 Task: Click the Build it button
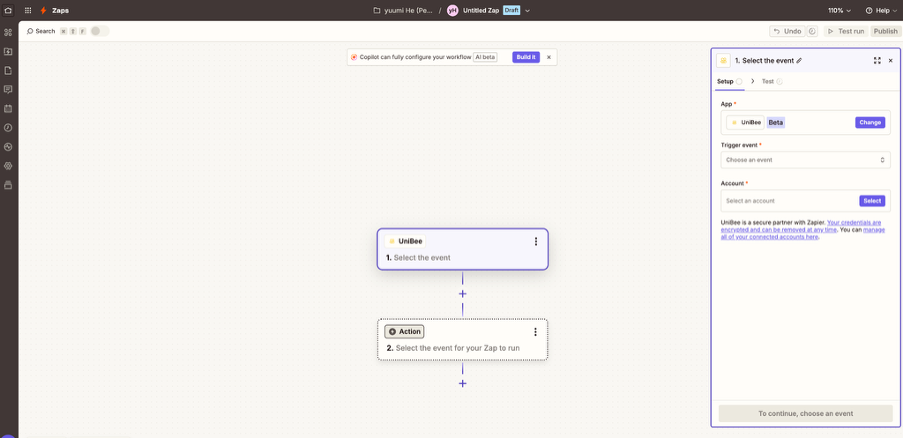[526, 57]
